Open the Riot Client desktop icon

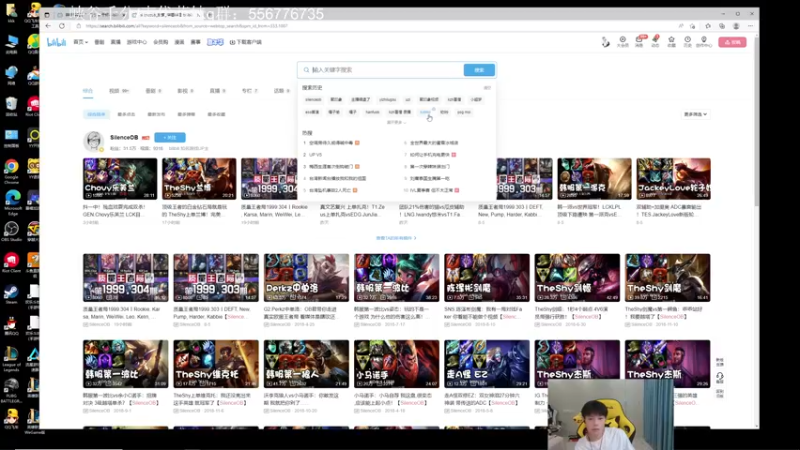tap(11, 263)
